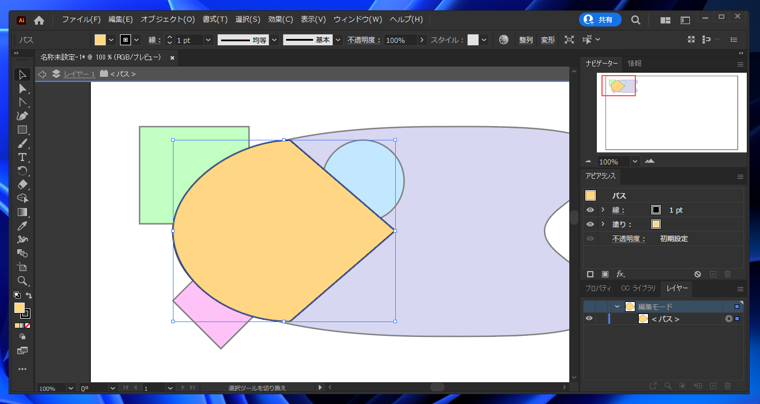760x404 pixels.
Task: Pick the Eyedropper tool
Action: tap(22, 226)
